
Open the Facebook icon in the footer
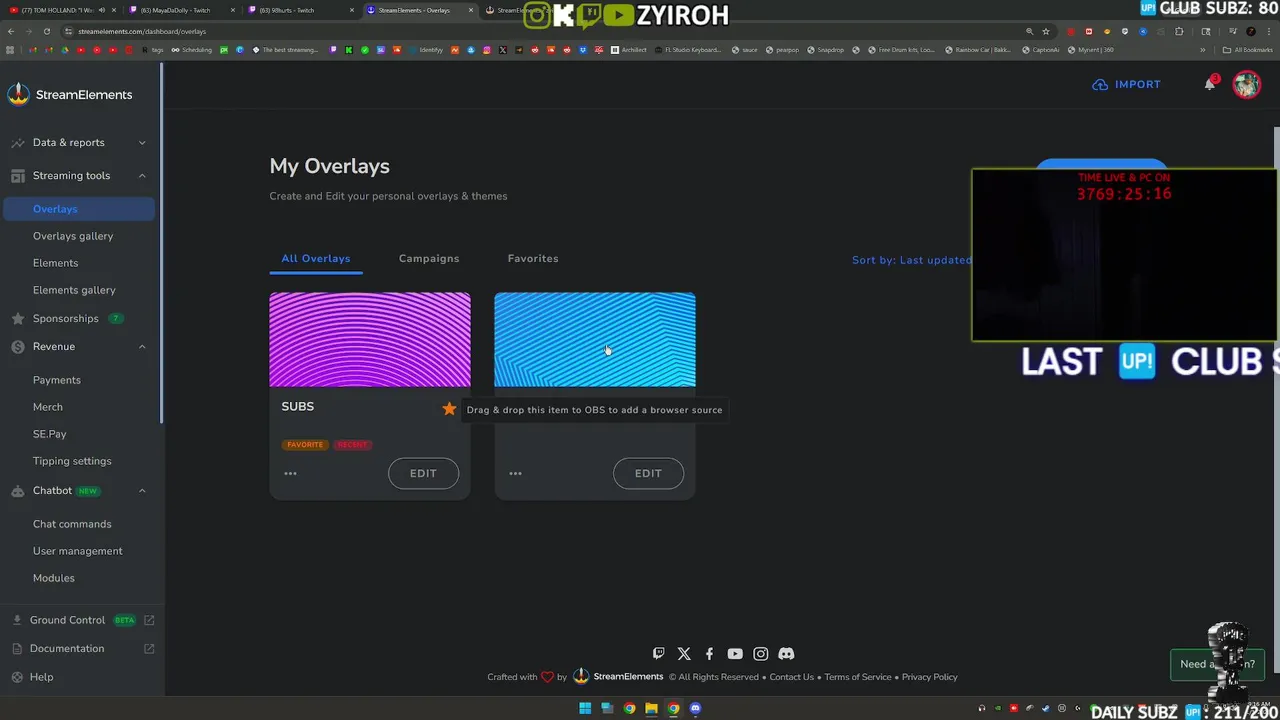[x=709, y=653]
